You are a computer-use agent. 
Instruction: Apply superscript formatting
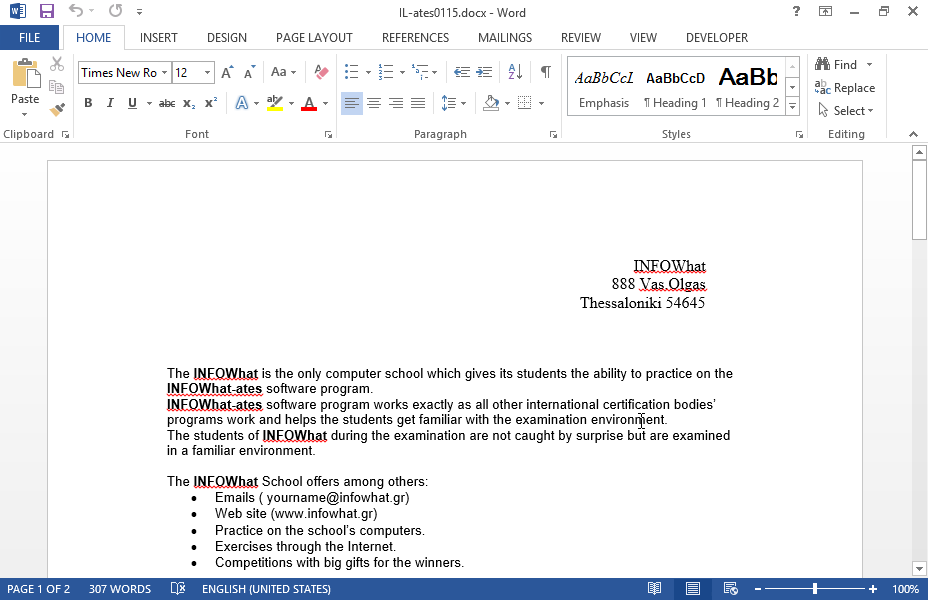(211, 103)
